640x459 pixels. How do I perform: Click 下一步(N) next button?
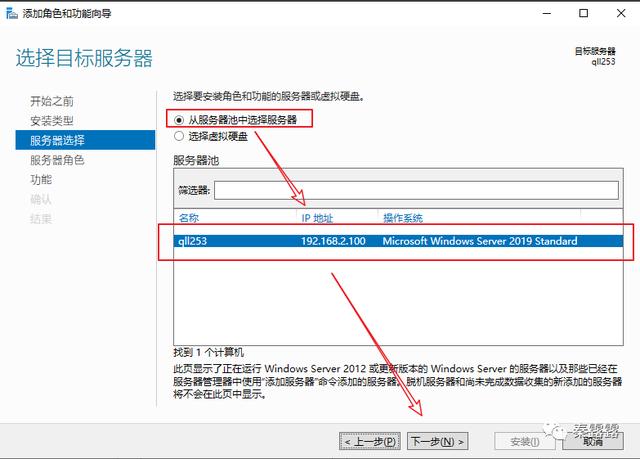[x=437, y=441]
